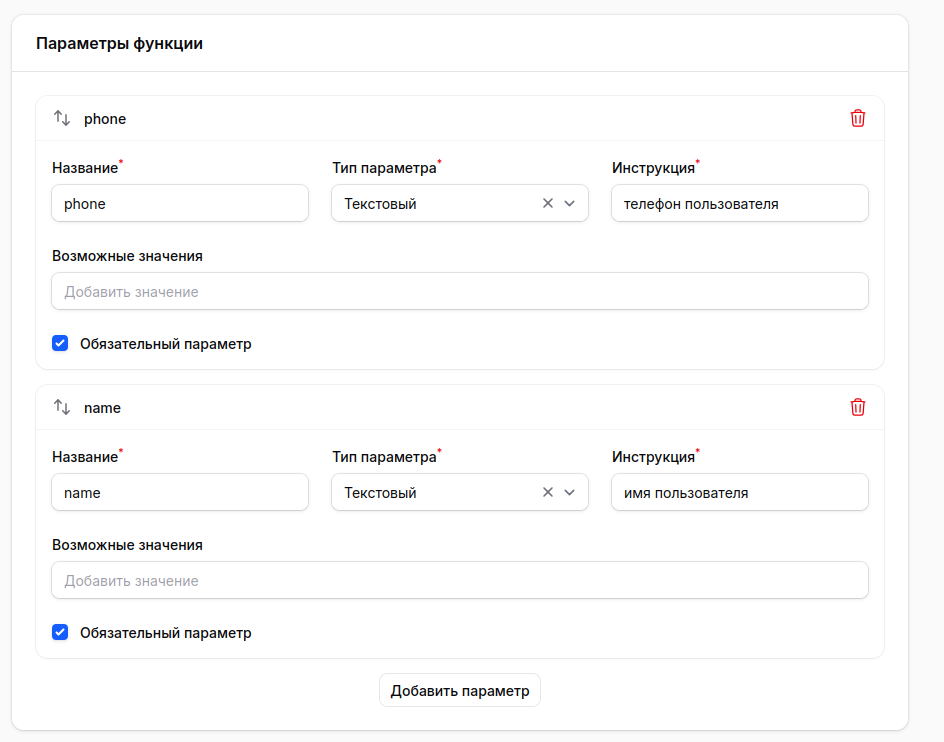Collapse the name parameter header title

[x=102, y=408]
